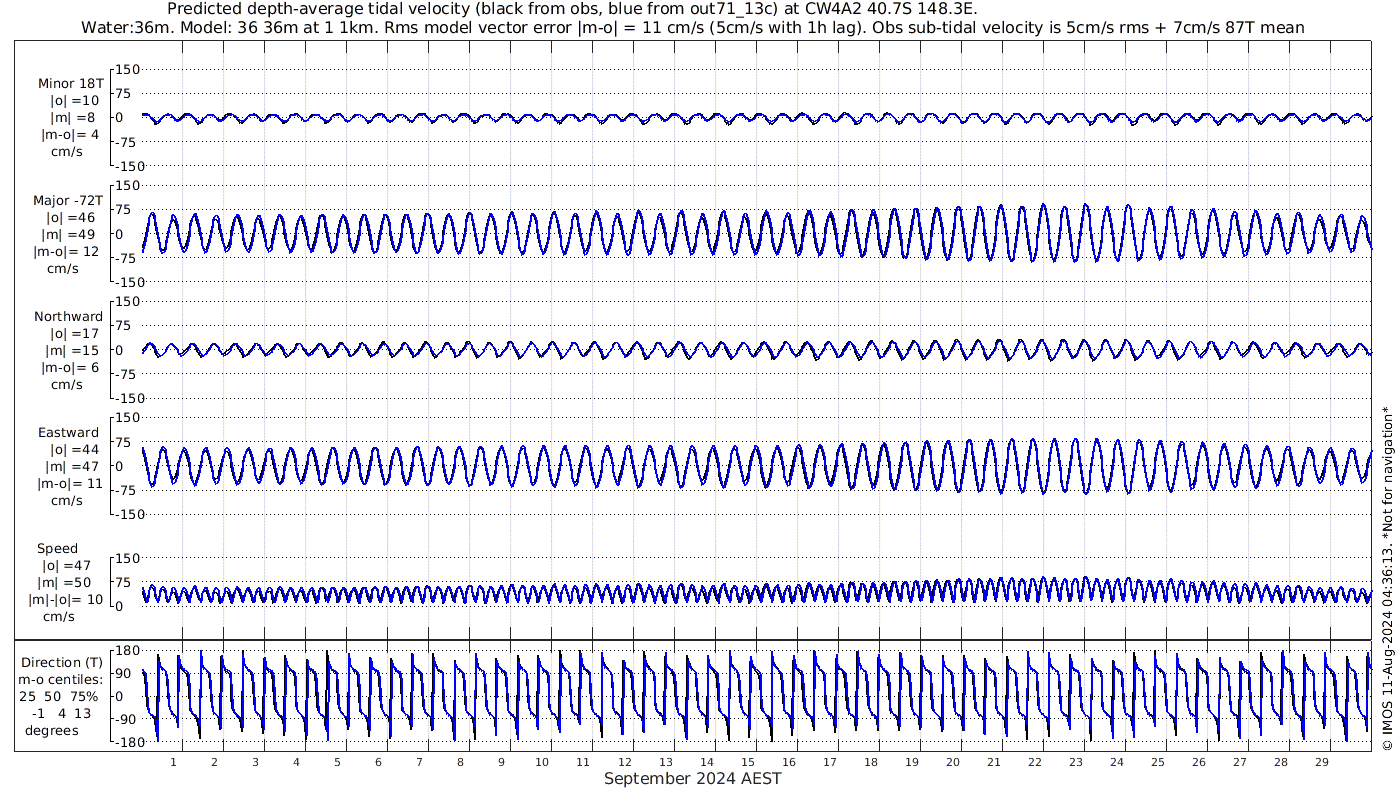Click the '-90' tick on Direction axis

[x=126, y=719]
